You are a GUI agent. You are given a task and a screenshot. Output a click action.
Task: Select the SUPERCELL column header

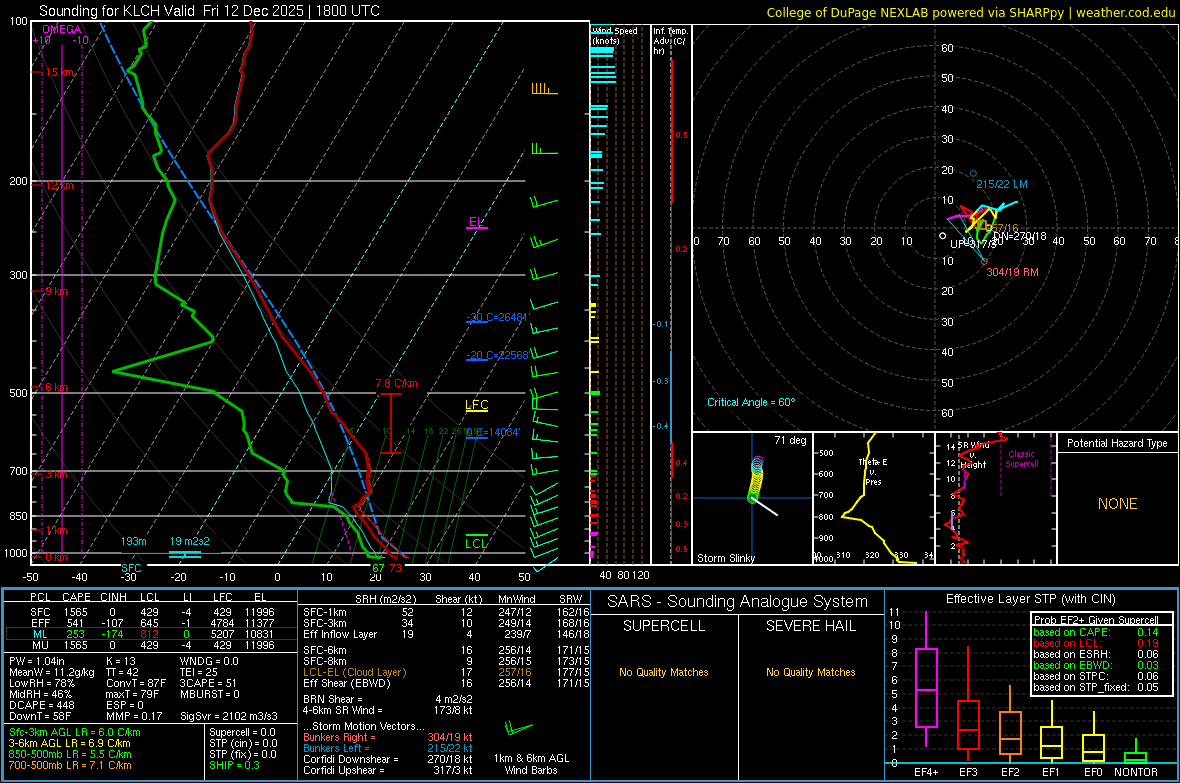[664, 626]
